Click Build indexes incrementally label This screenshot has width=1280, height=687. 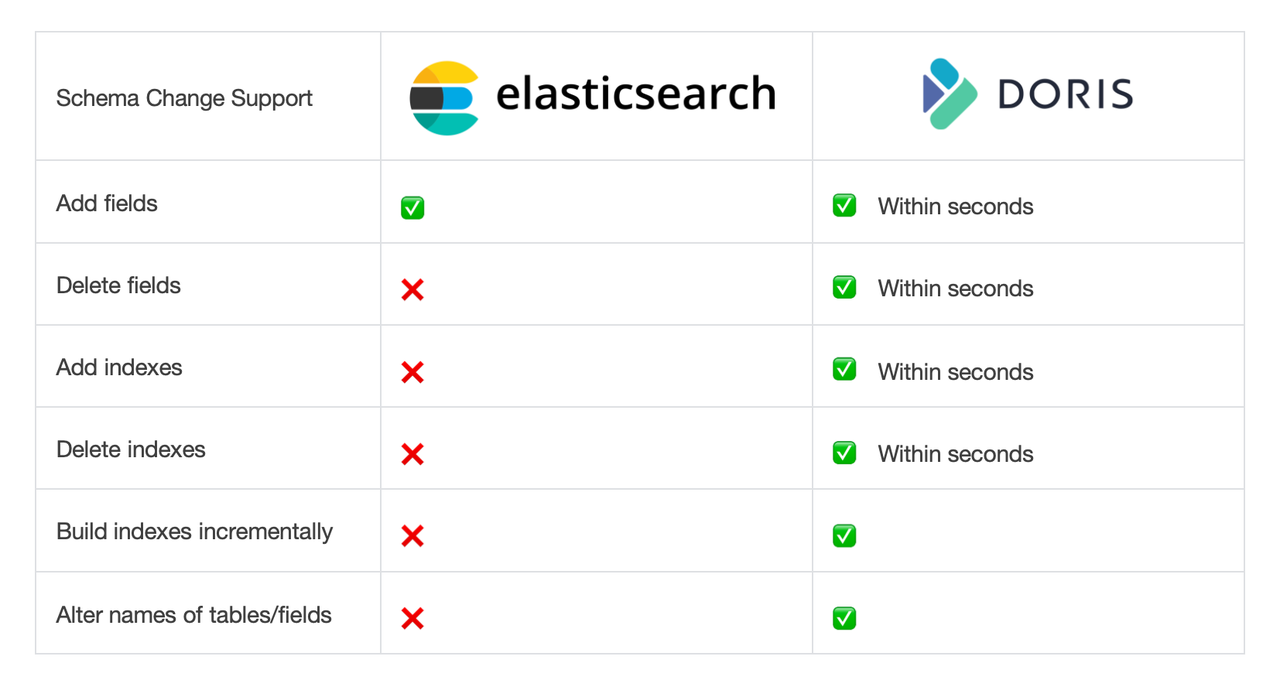click(x=194, y=531)
